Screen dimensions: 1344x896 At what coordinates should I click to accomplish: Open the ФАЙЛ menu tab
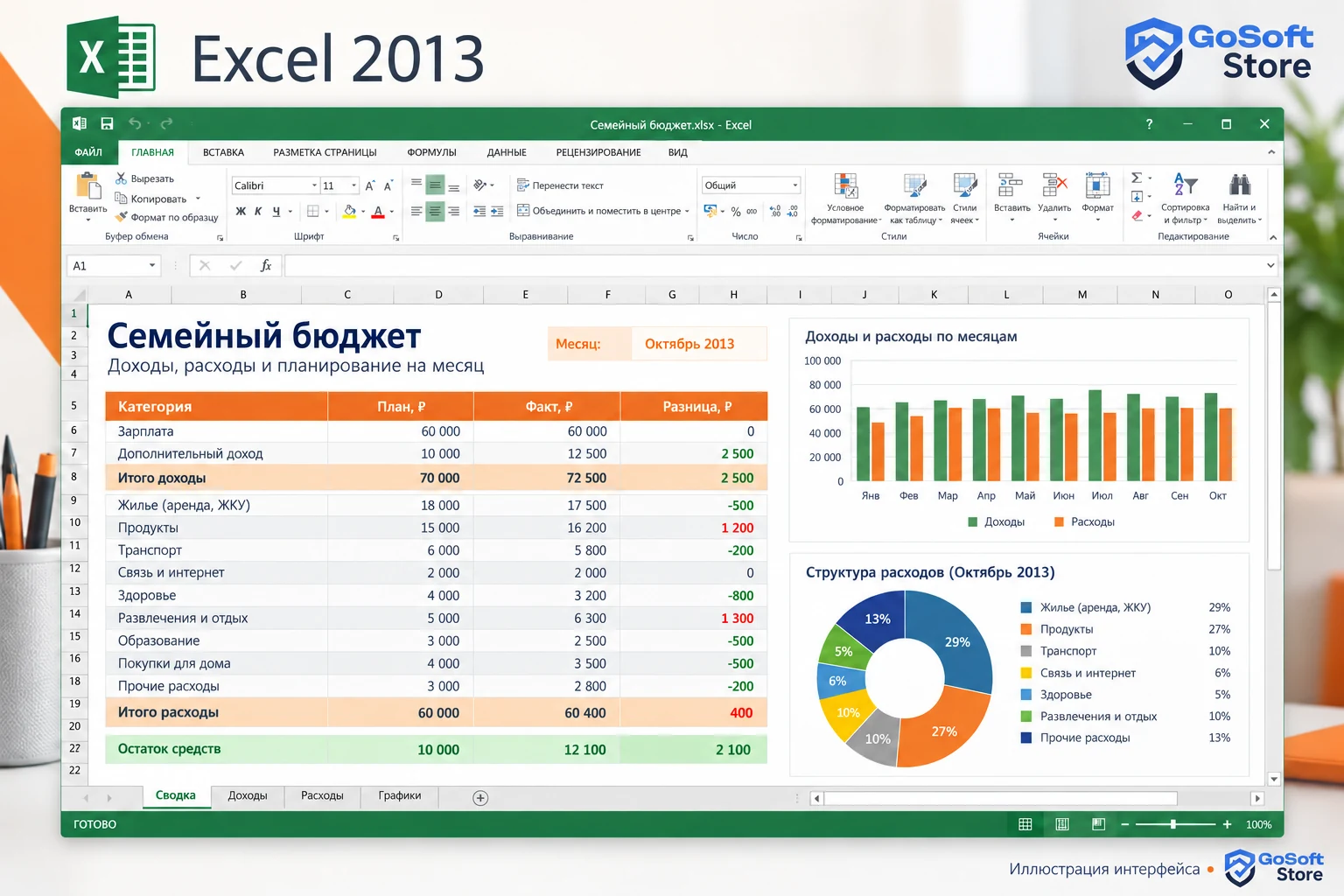pos(88,152)
